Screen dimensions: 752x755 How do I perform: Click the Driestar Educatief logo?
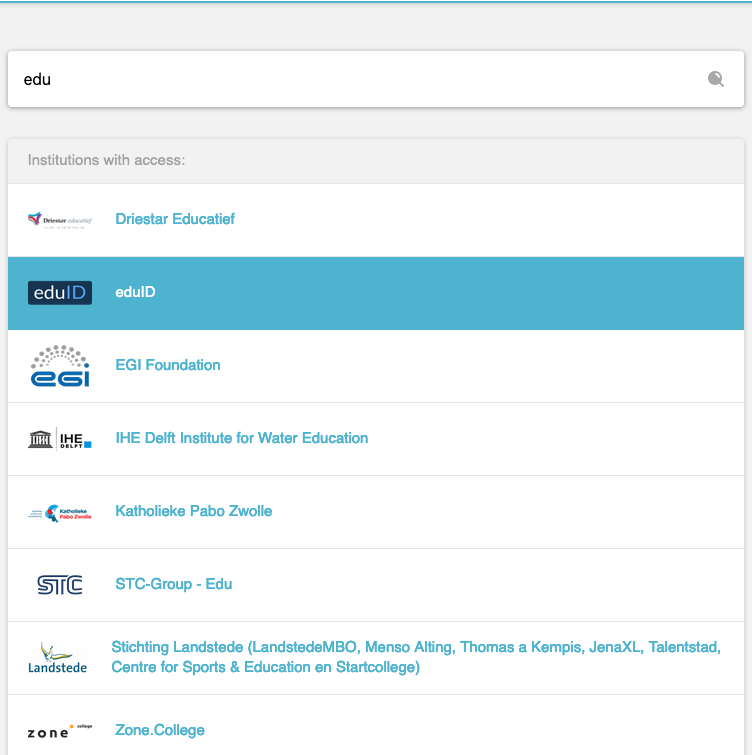(60, 220)
